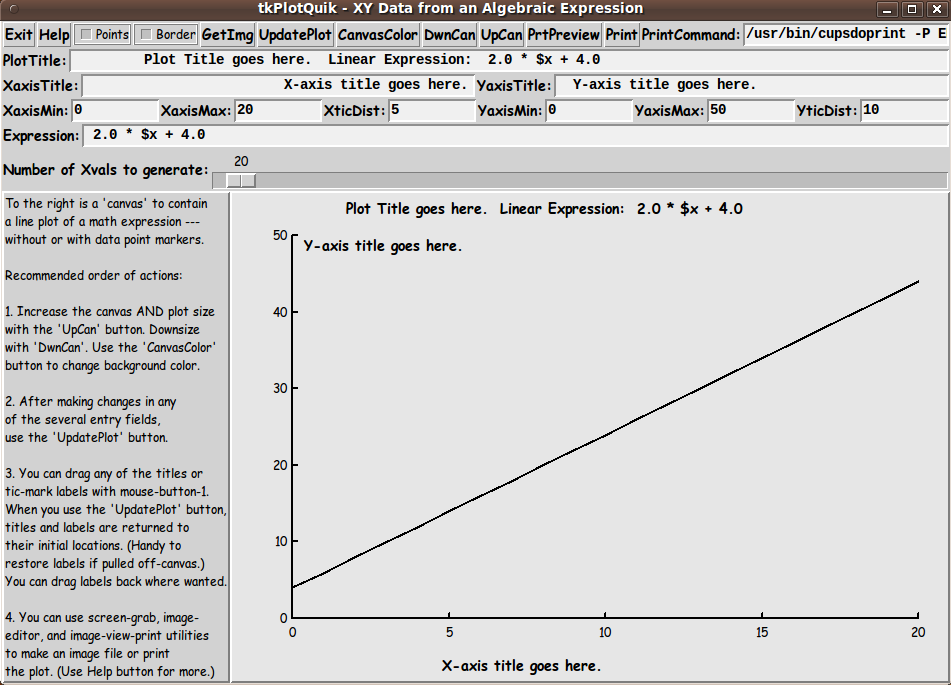Click the YaxisMax field showing 50
The height and width of the screenshot is (685, 951).
click(x=751, y=110)
